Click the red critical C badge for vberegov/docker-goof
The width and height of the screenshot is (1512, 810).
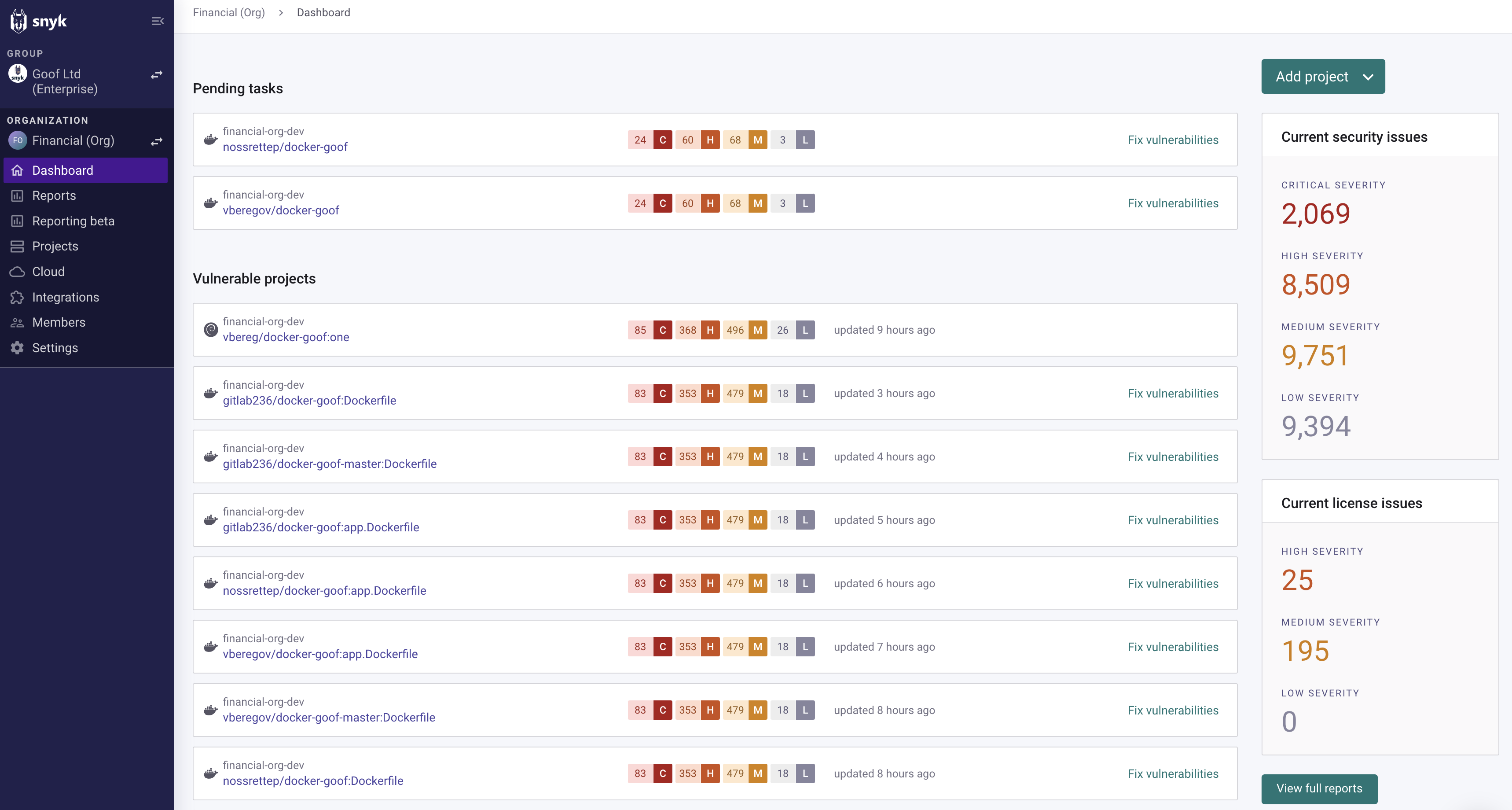663,203
